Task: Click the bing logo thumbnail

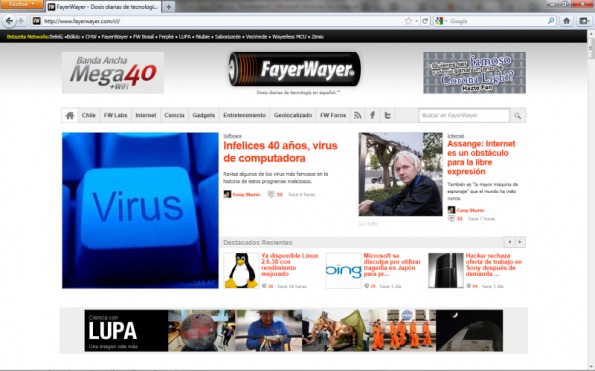Action: pyautogui.click(x=343, y=270)
